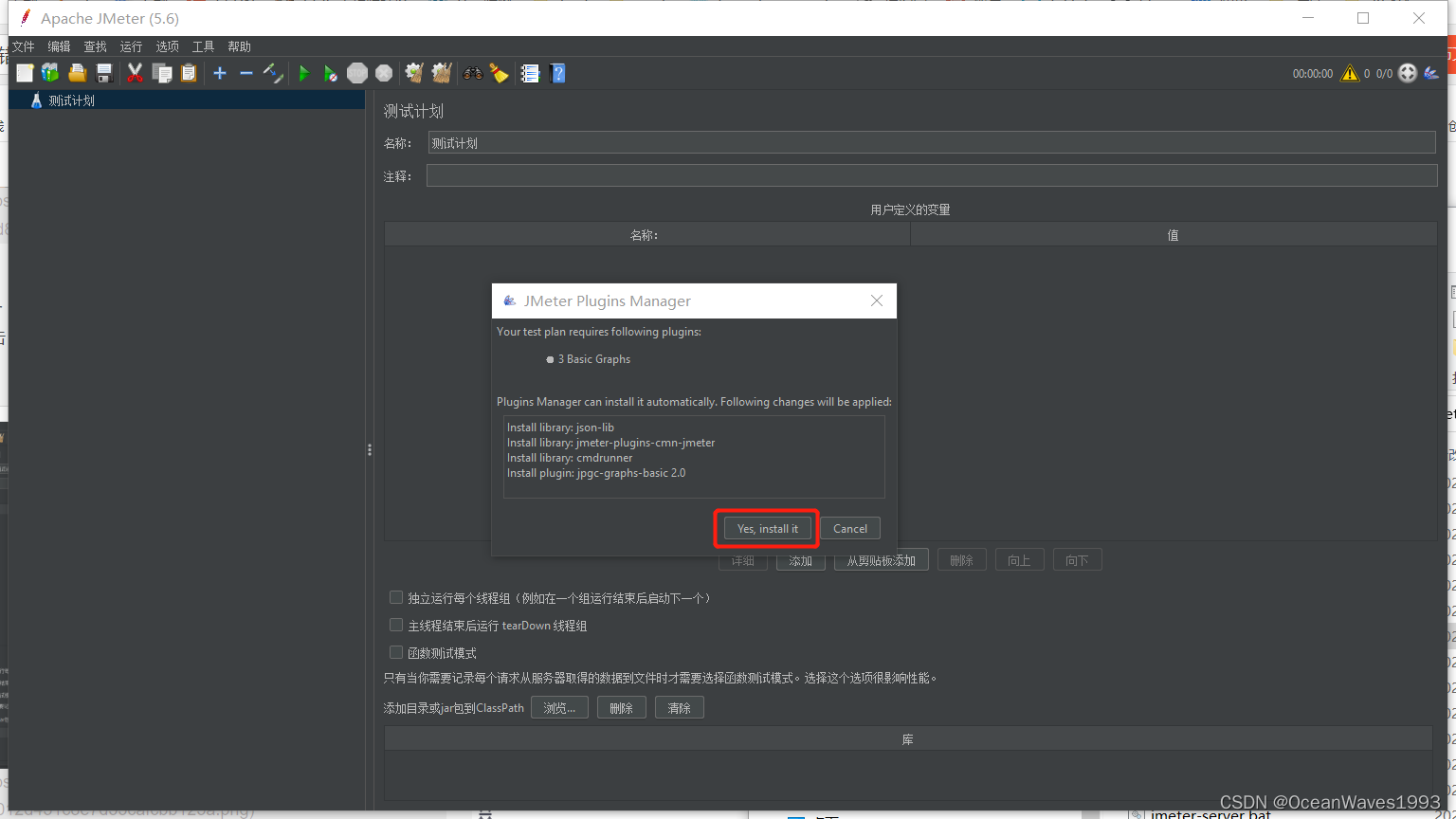
Task: Create a new test plan via toolbar
Action: click(26, 73)
